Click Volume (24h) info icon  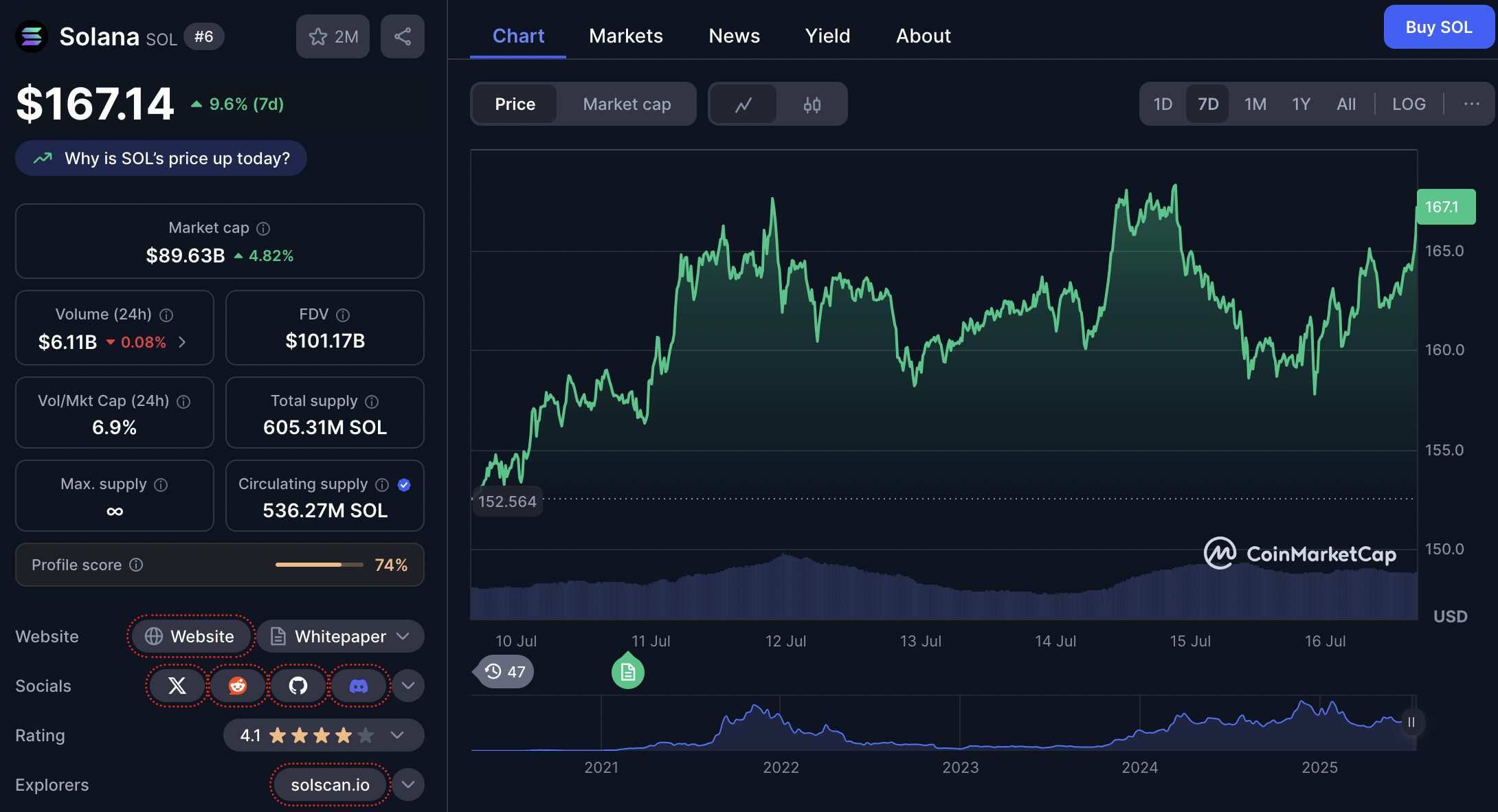pos(166,315)
